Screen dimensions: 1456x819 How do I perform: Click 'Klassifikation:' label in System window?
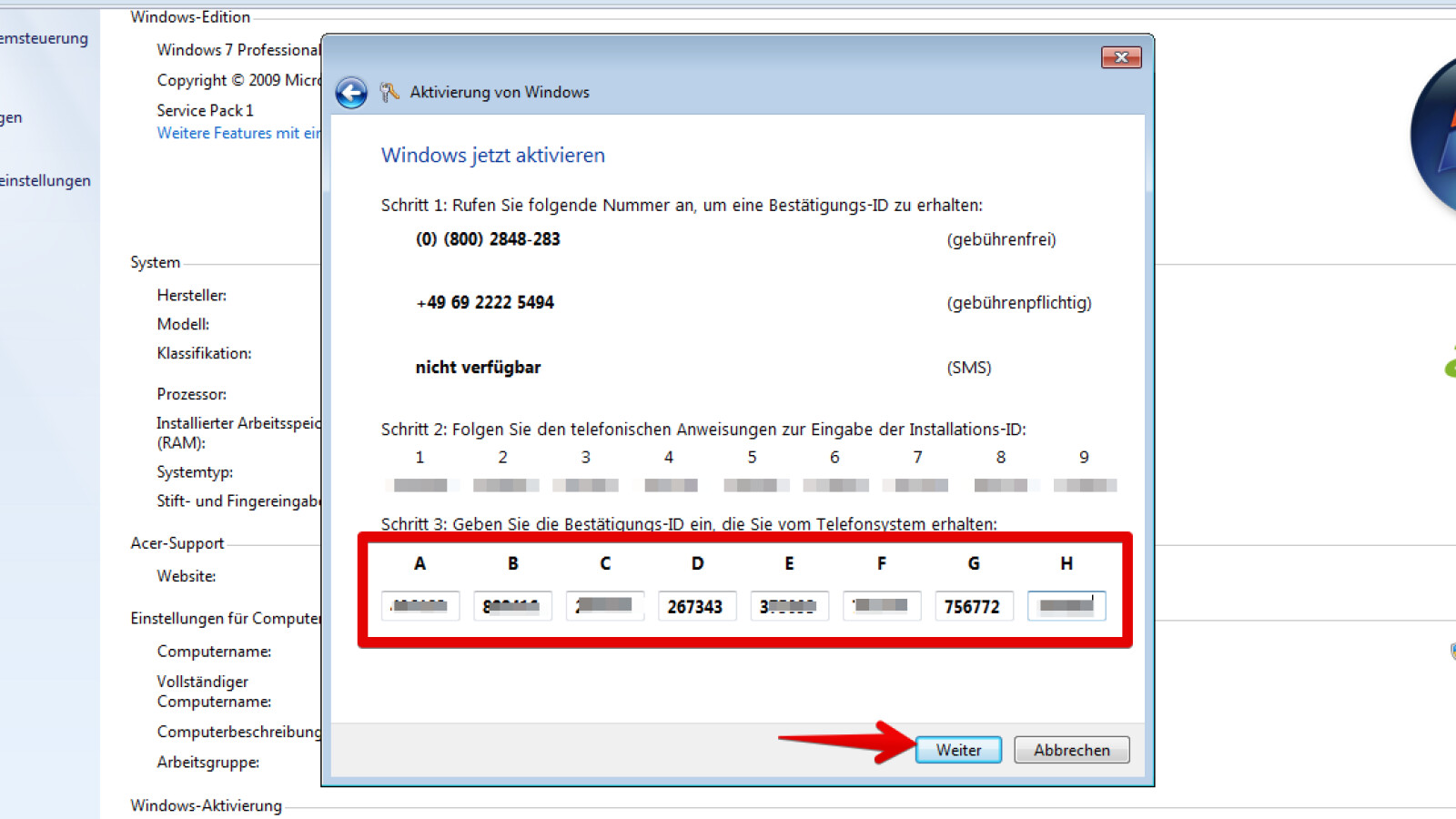coord(204,353)
